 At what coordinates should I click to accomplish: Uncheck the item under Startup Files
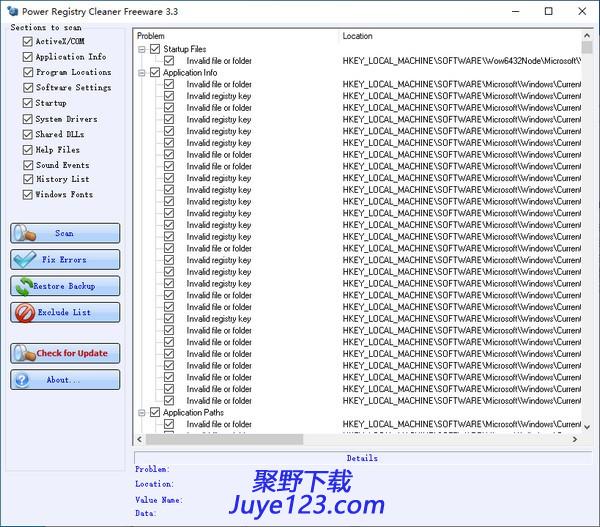[x=169, y=61]
